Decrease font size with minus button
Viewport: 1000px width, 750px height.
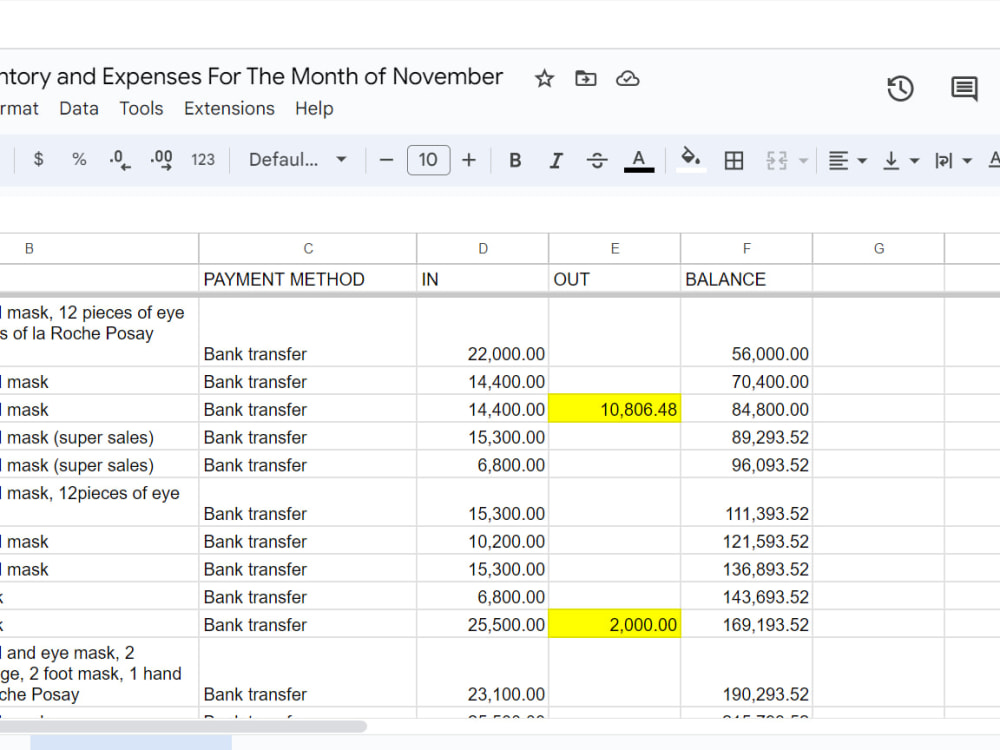point(386,159)
